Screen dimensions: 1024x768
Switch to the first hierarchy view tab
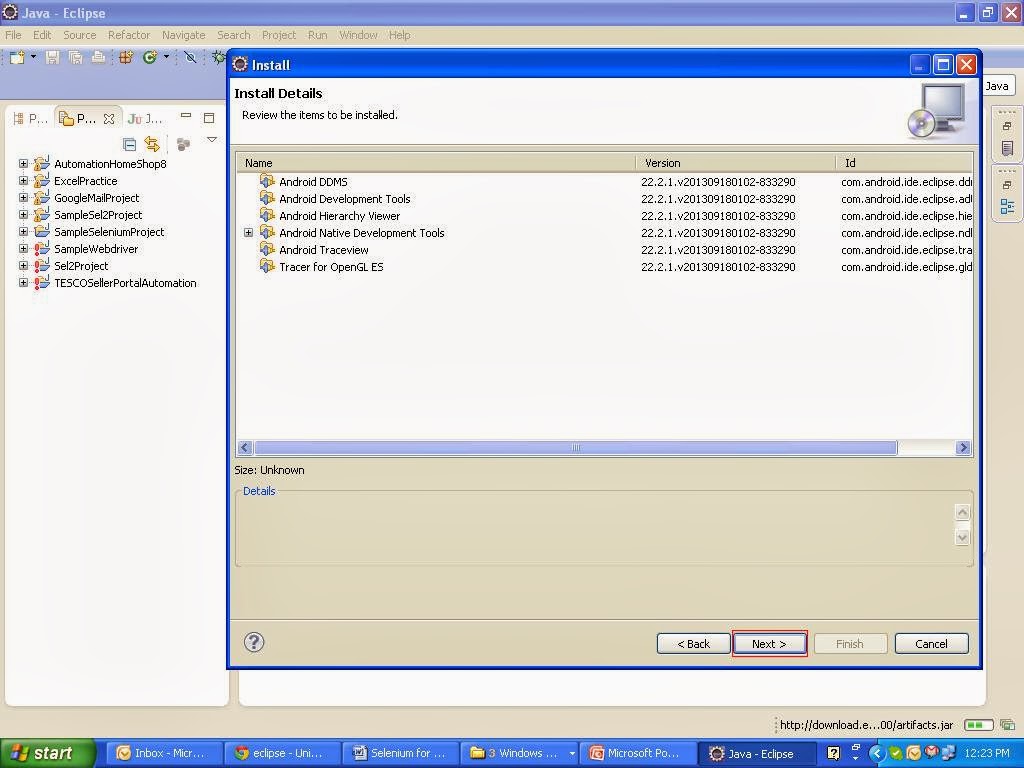[31, 119]
